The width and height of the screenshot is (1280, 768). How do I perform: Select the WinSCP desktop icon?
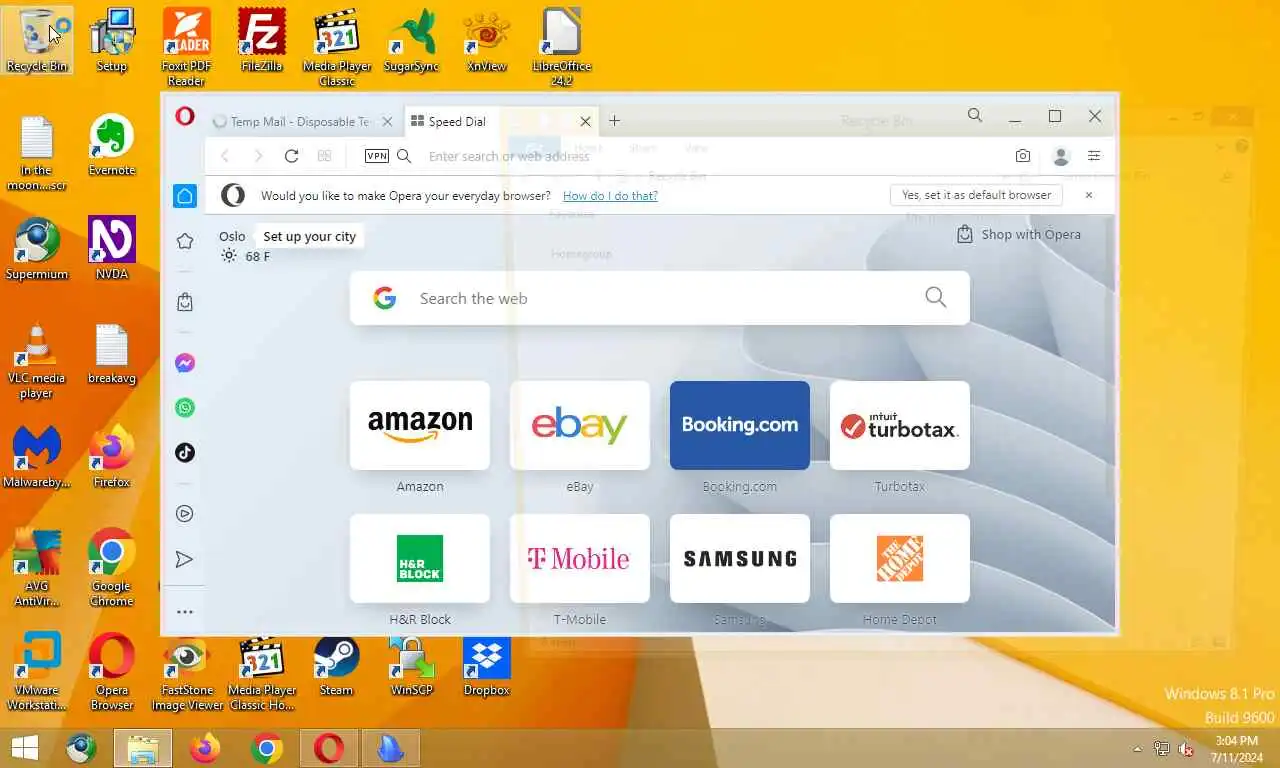411,666
